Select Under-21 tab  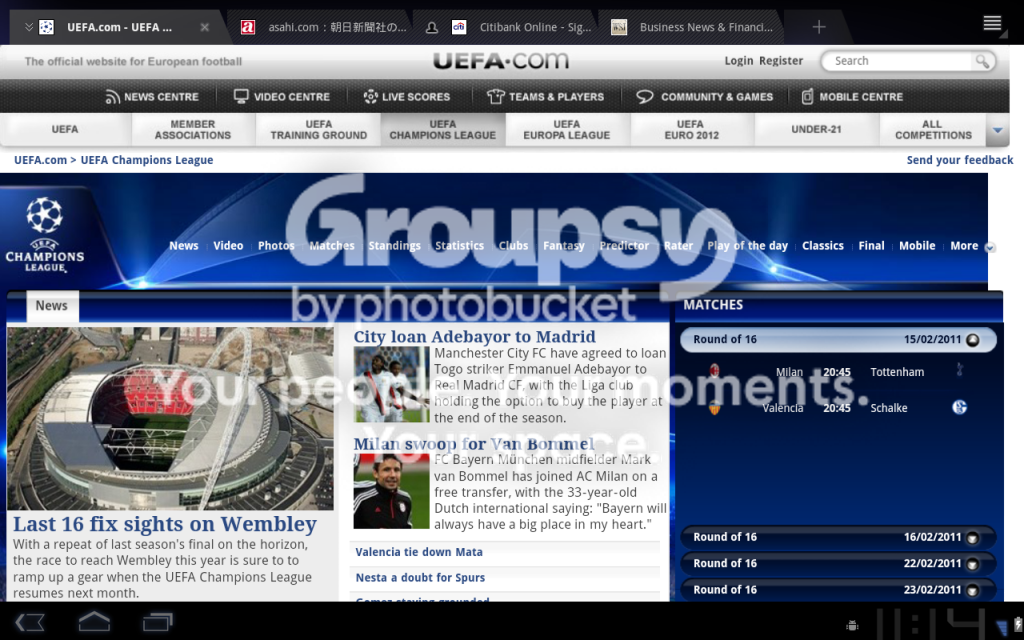[x=816, y=129]
